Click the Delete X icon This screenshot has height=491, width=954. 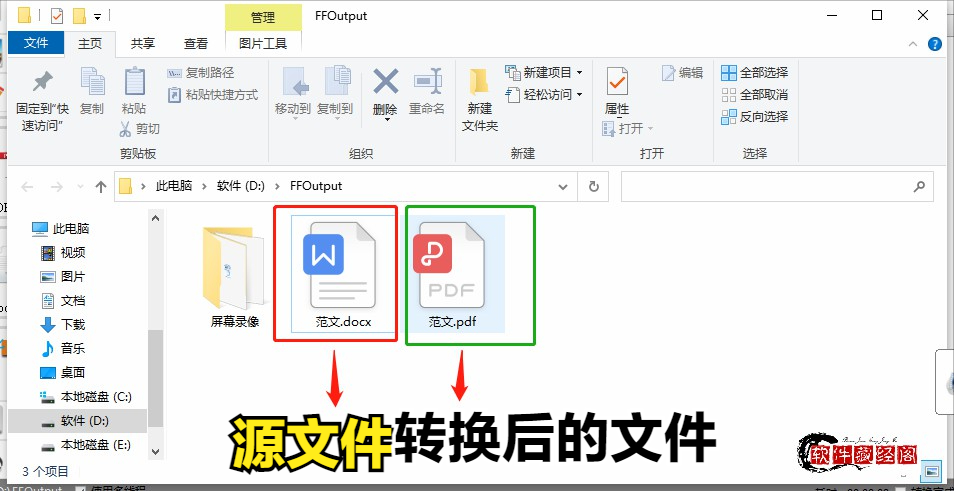pyautogui.click(x=385, y=82)
